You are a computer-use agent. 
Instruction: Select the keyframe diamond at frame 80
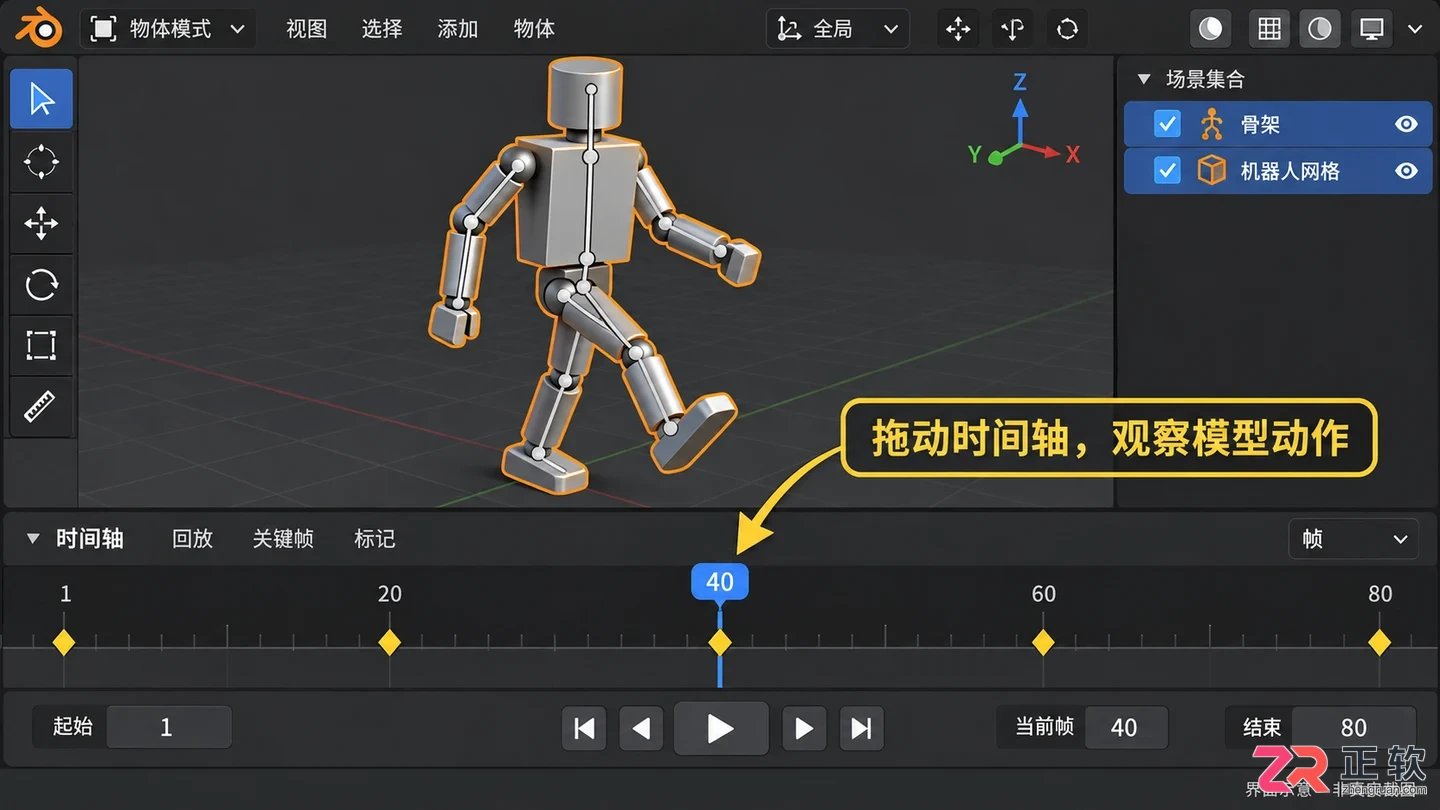(1380, 642)
